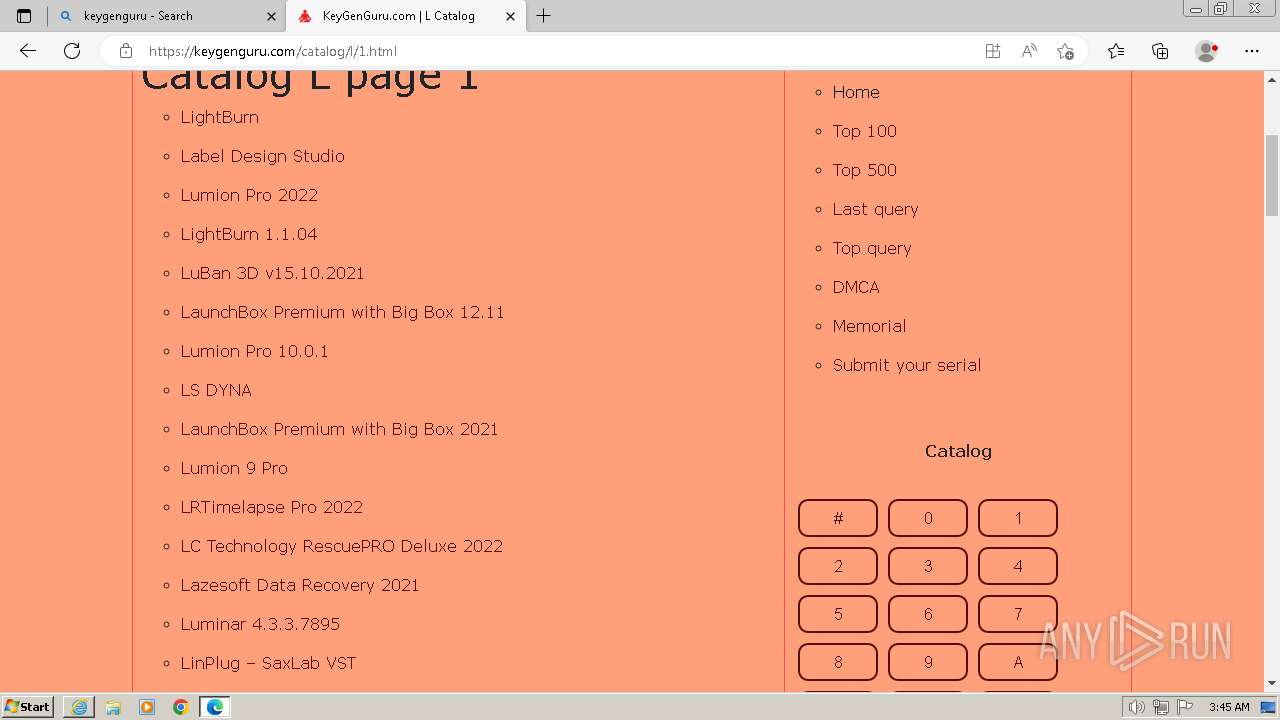Image resolution: width=1280 pixels, height=720 pixels.
Task: Select catalog button 2
Action: click(x=838, y=566)
